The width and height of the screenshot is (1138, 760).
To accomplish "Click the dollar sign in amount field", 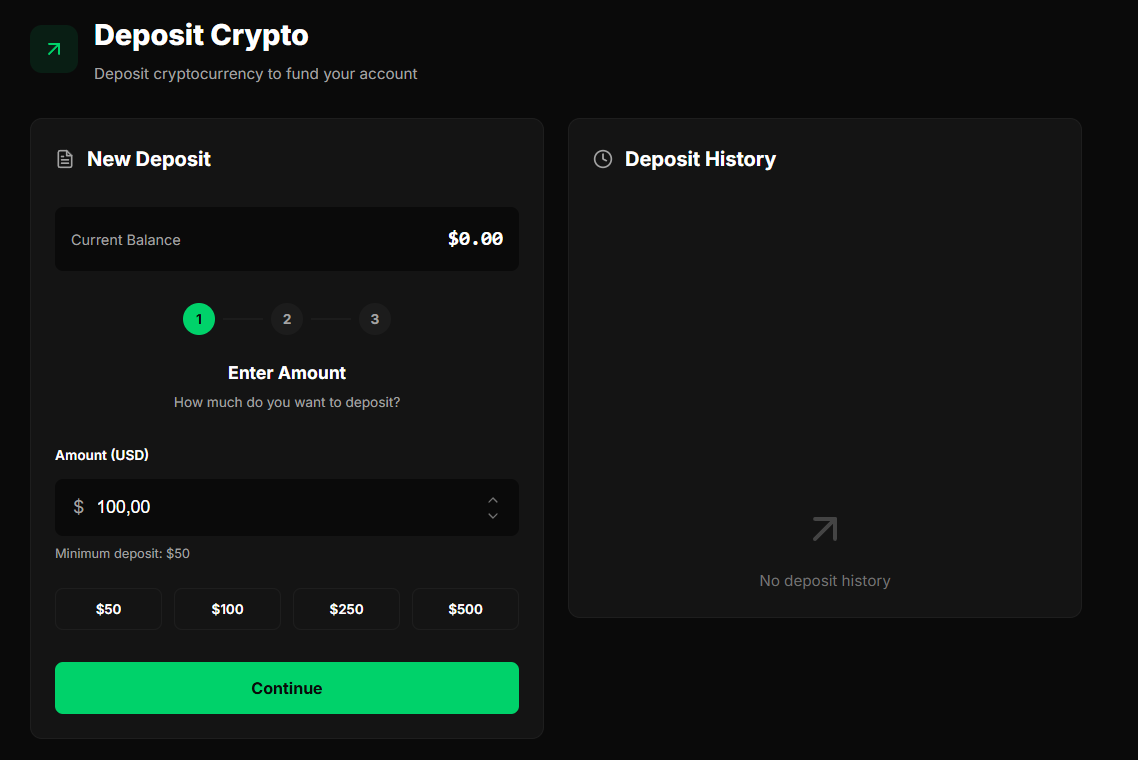I will pyautogui.click(x=78, y=507).
